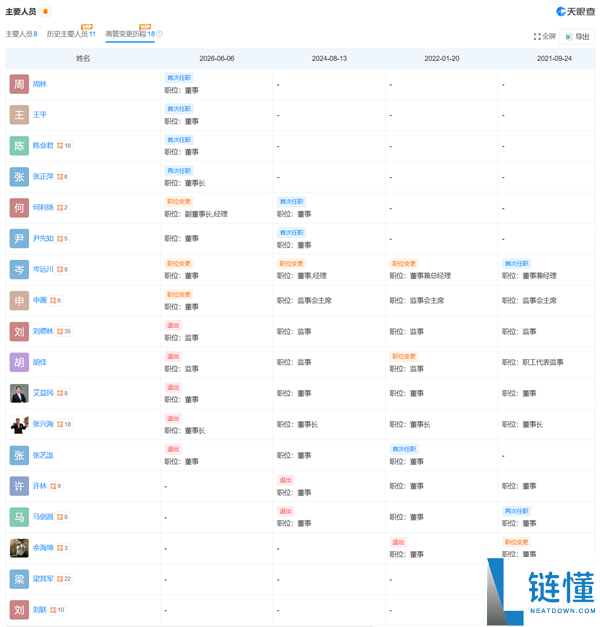
Task: Click the 全屏 fullscreen icon
Action: tap(537, 37)
